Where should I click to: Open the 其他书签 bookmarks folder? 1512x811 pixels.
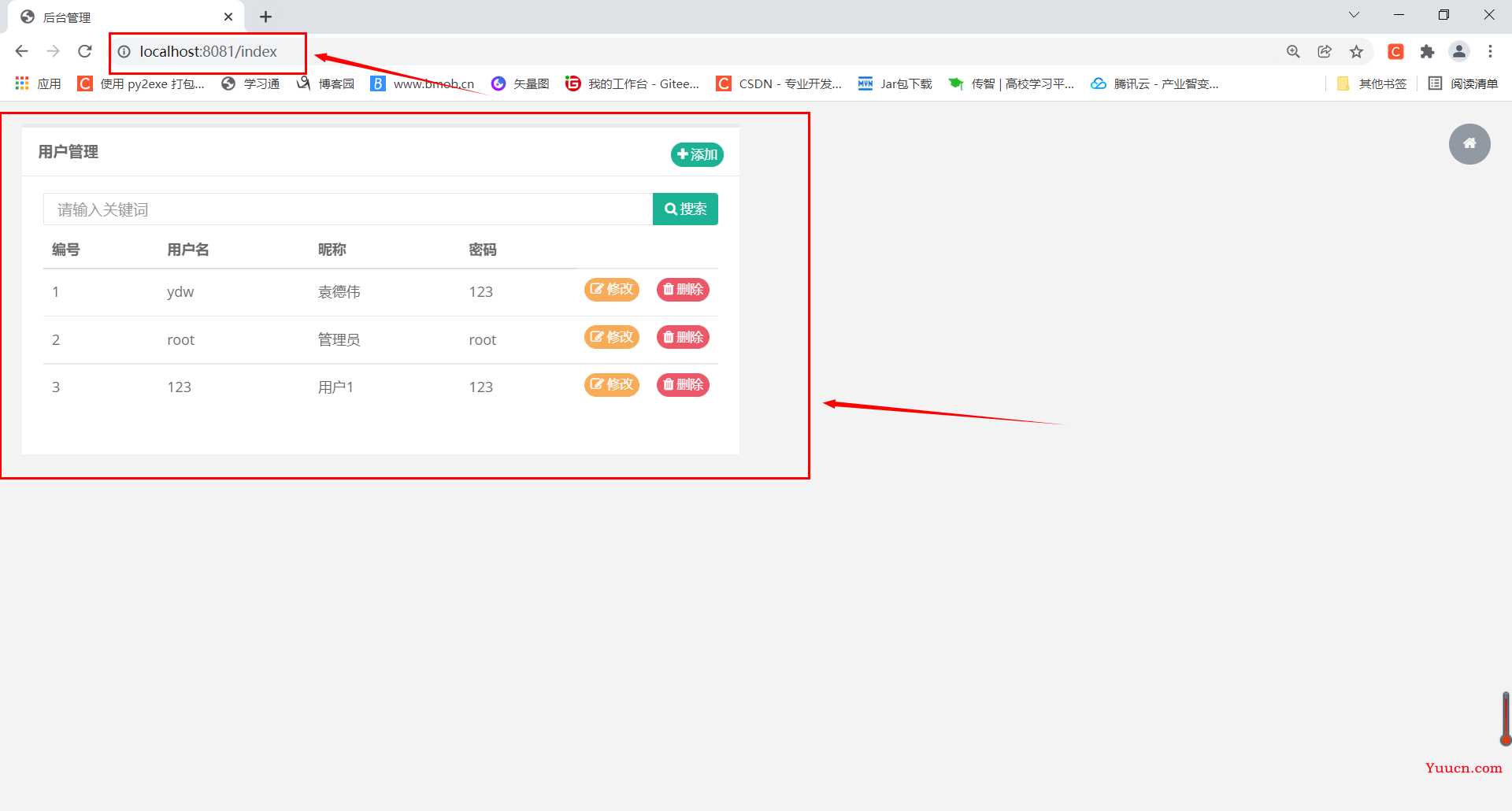coord(1372,83)
